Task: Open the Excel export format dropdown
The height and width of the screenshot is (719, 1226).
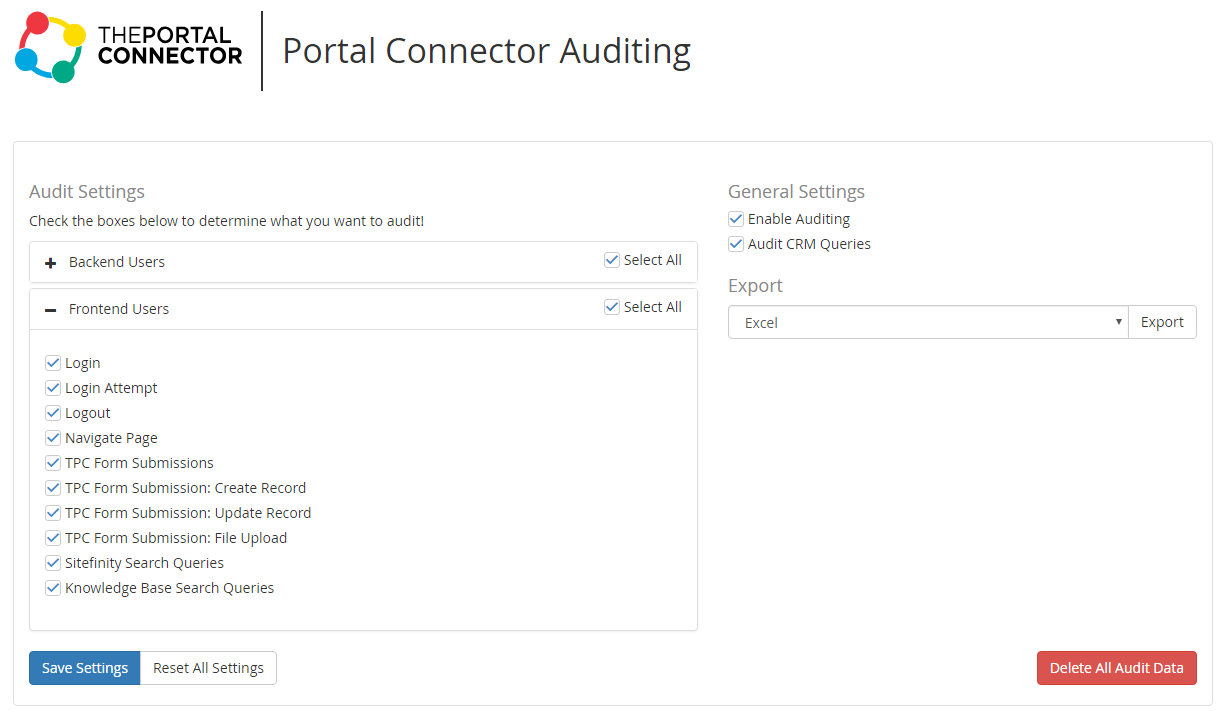Action: pos(928,322)
